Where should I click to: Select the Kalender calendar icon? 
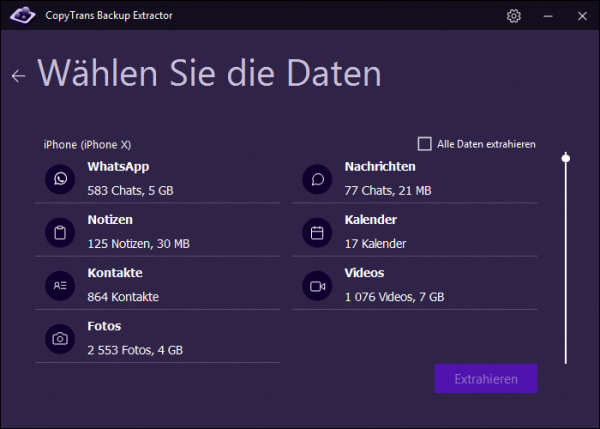(x=318, y=232)
